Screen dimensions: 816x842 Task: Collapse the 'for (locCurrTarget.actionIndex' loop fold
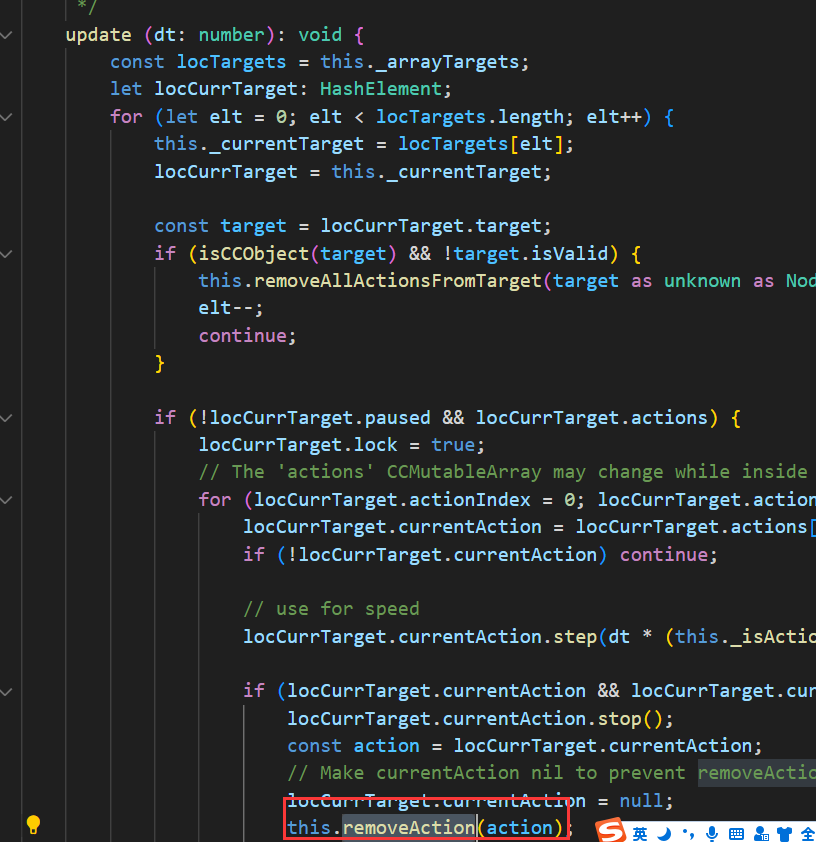coord(6,500)
